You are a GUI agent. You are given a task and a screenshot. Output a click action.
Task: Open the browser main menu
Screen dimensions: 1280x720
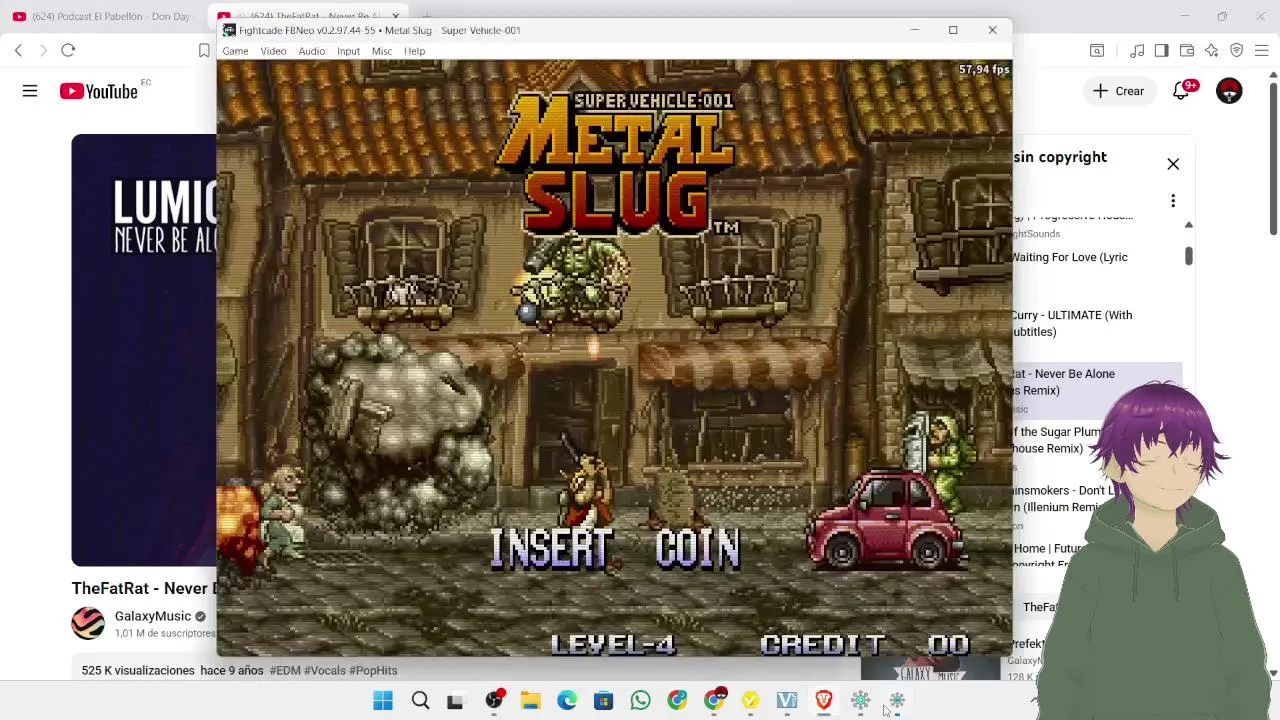pos(1262,50)
